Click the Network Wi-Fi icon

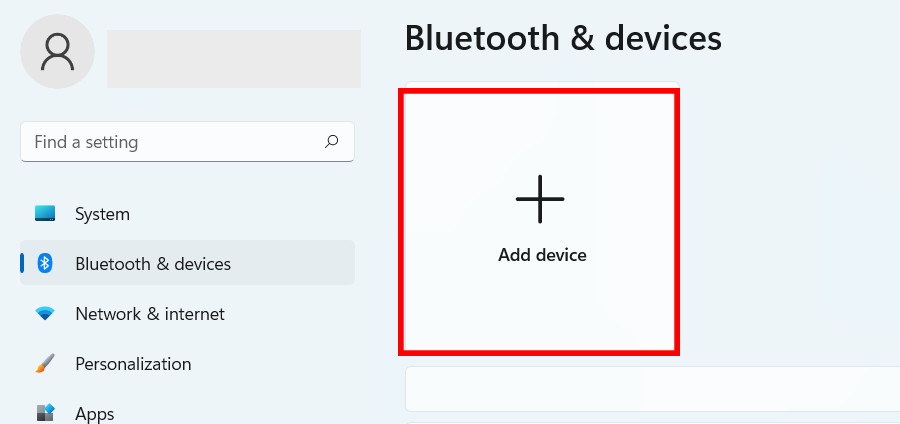(x=45, y=313)
